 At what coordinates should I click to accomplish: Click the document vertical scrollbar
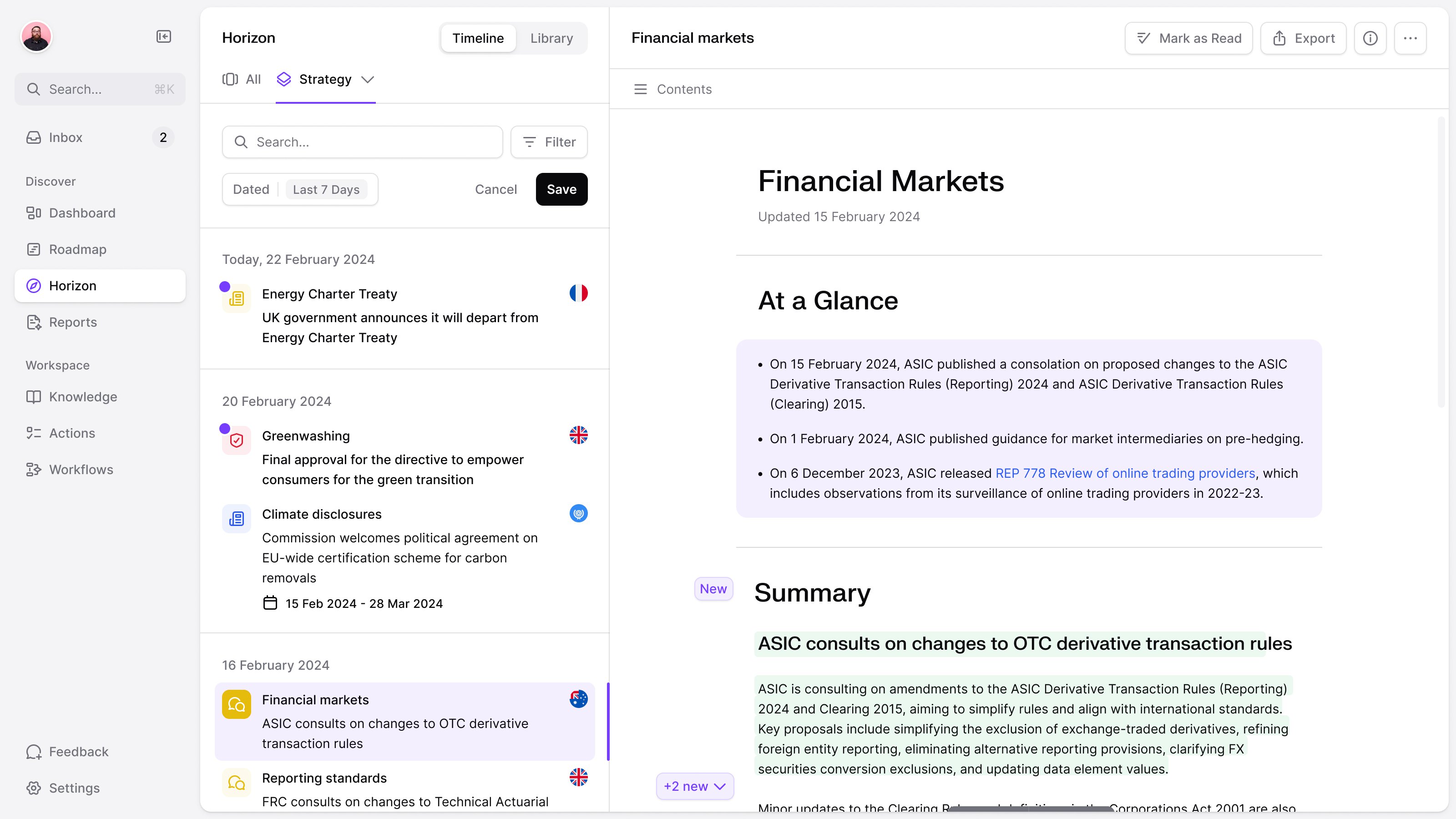pos(1441,261)
